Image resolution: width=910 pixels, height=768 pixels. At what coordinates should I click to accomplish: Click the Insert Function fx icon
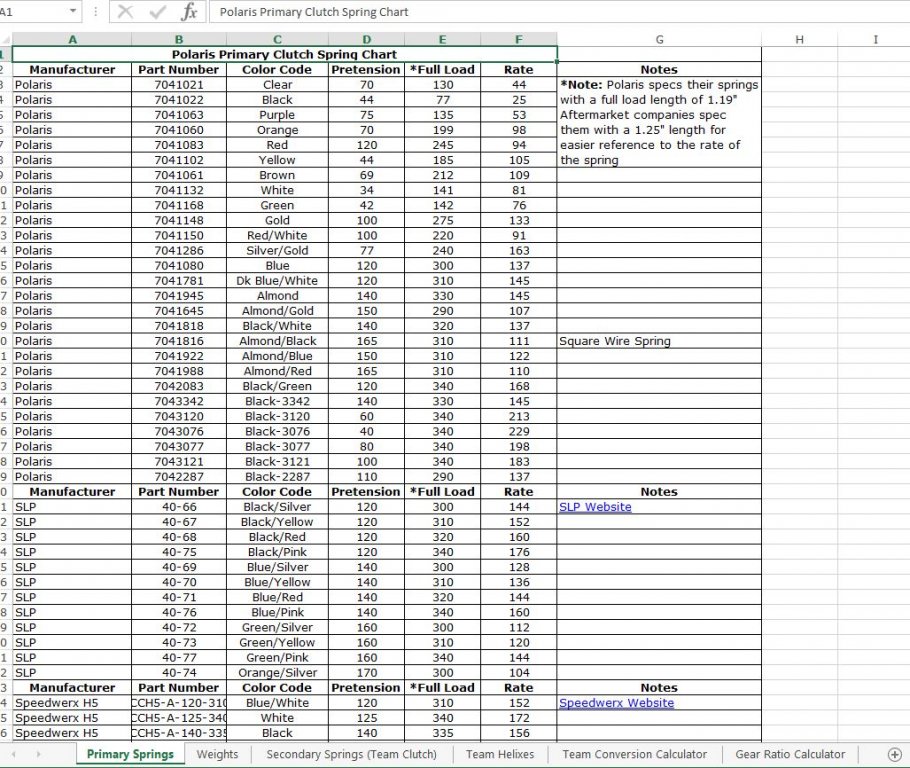pyautogui.click(x=188, y=12)
